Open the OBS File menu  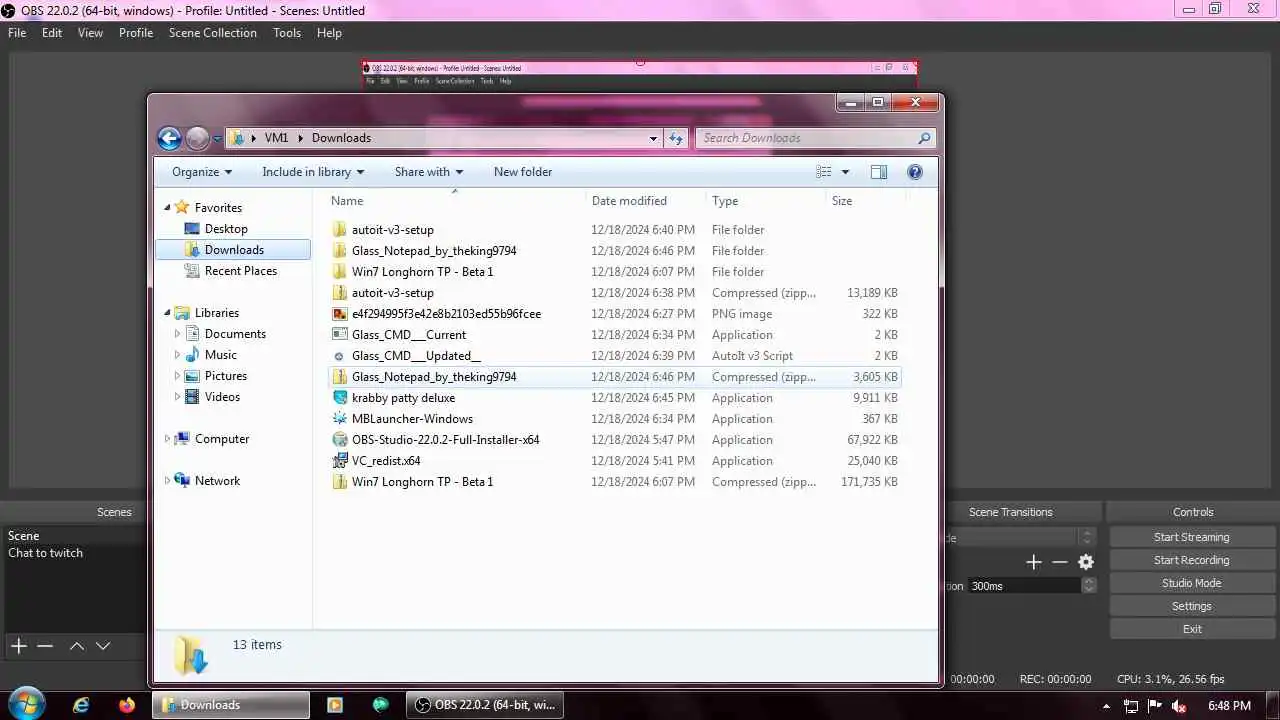17,33
